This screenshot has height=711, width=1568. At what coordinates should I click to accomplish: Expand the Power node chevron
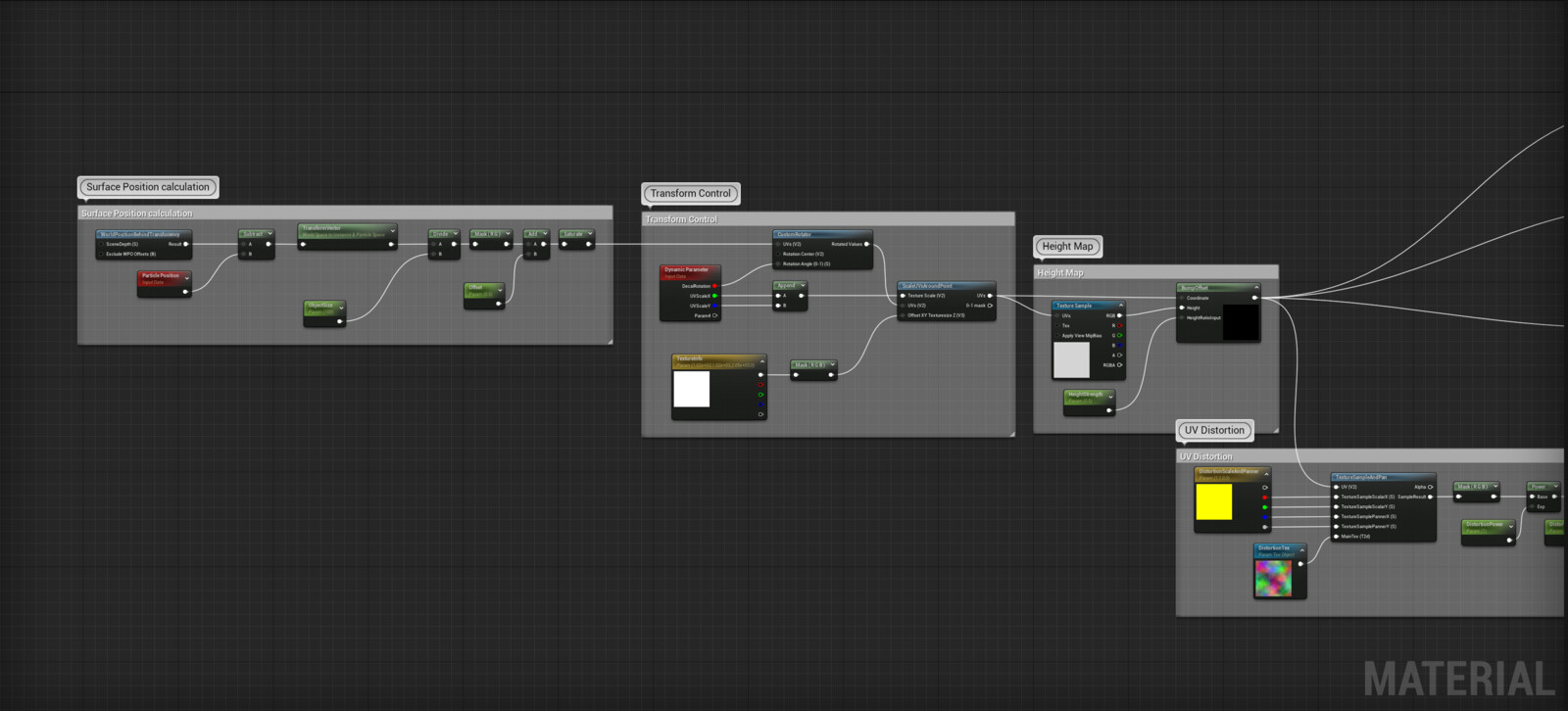point(1556,487)
